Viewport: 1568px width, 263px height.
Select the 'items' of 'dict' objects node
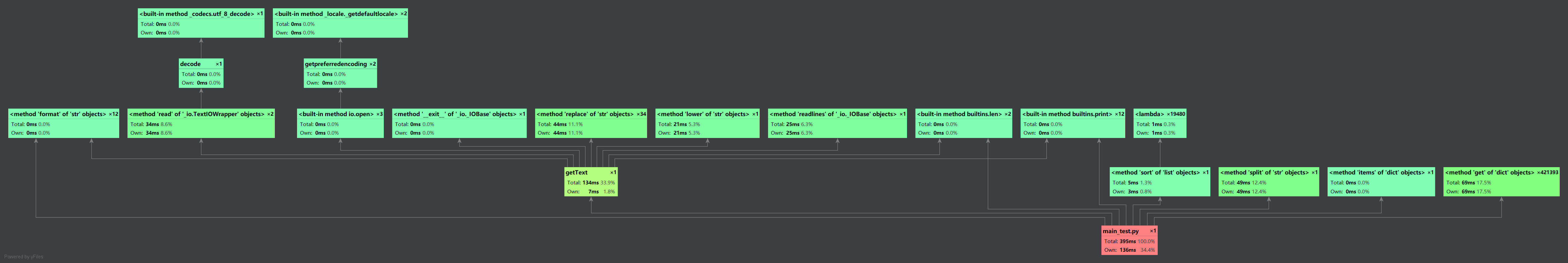coord(1381,182)
